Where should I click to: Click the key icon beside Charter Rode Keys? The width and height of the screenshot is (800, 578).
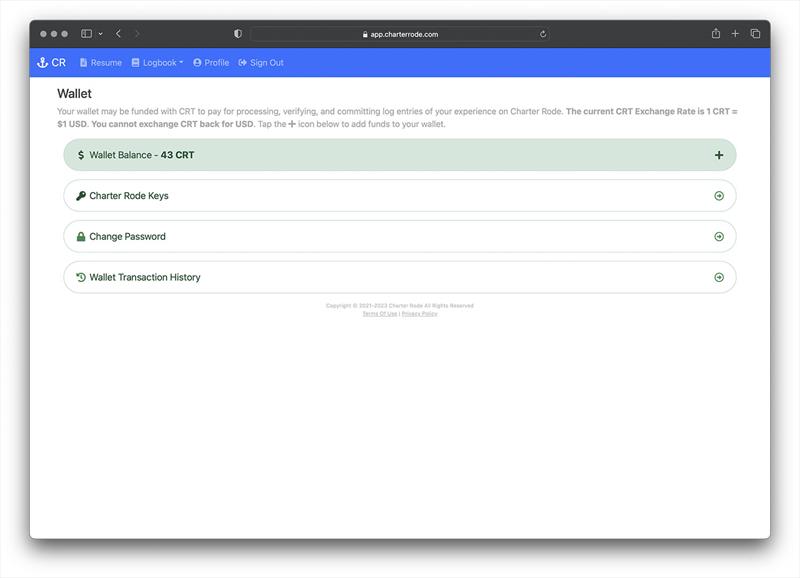point(81,196)
